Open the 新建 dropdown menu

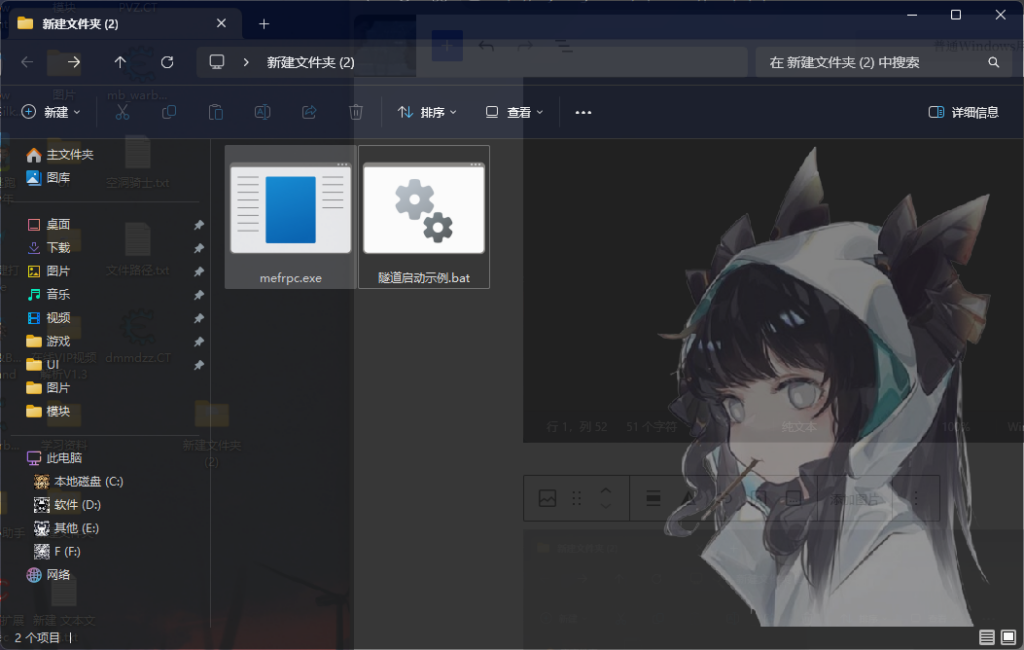click(x=51, y=112)
